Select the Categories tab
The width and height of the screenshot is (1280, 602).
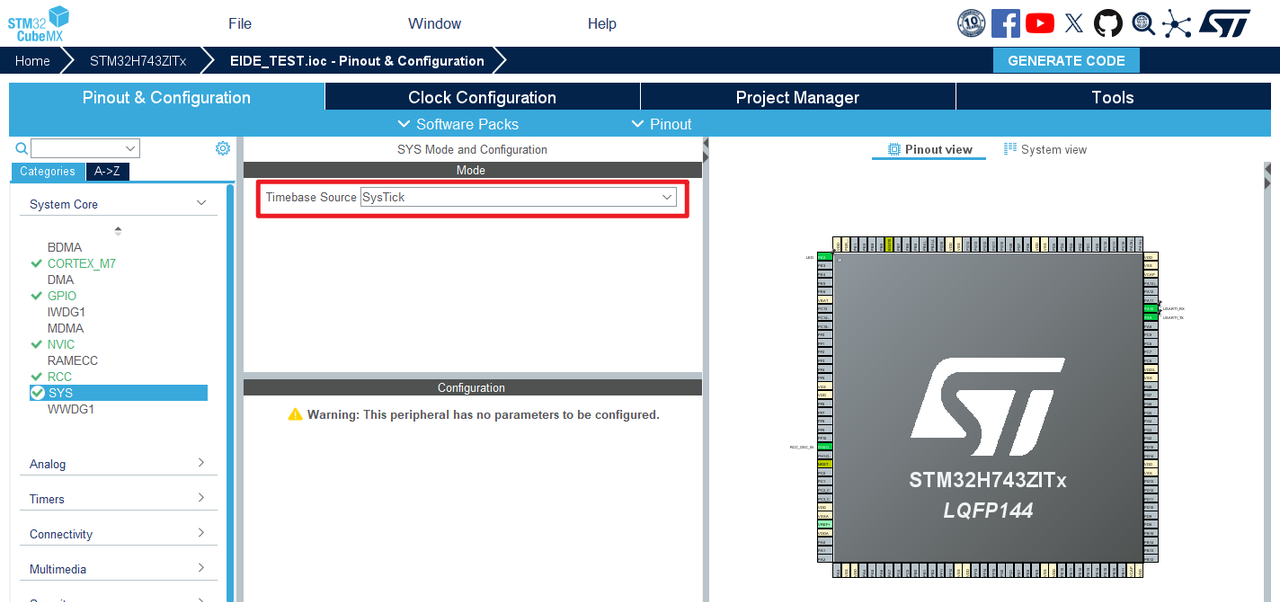pyautogui.click(x=48, y=171)
